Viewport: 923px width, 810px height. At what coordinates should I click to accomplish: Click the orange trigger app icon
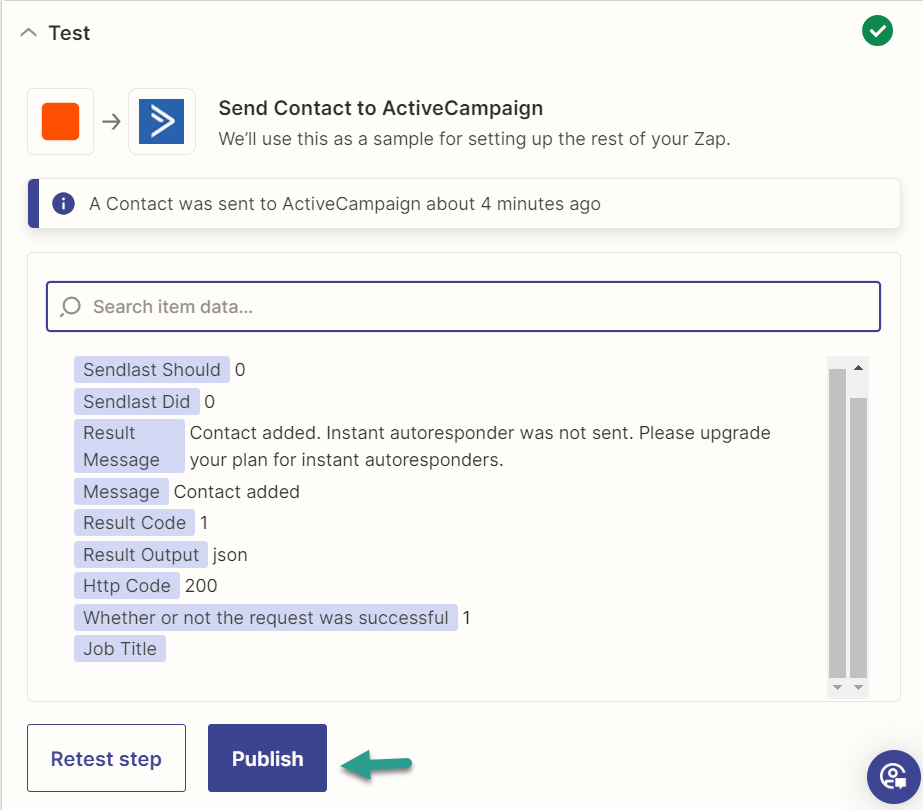coord(61,121)
